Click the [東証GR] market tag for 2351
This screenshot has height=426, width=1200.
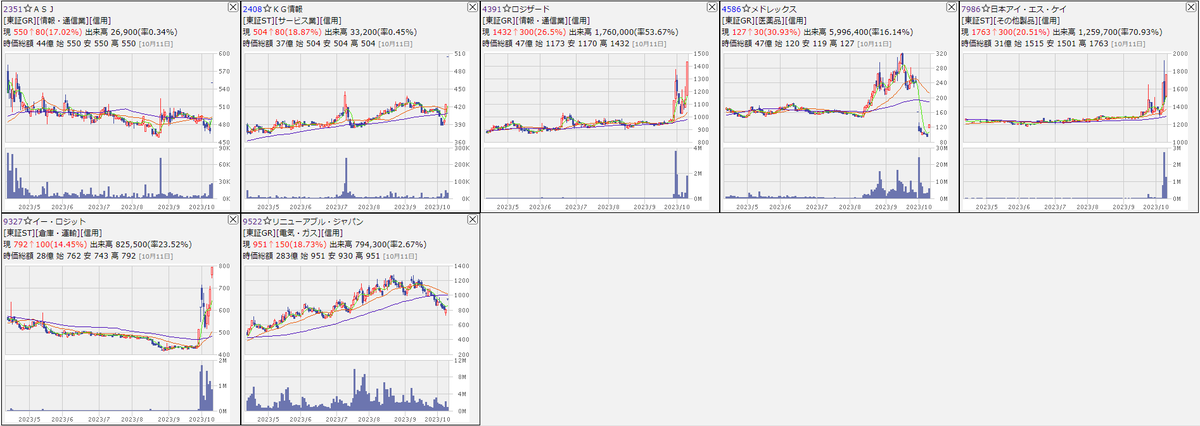(21, 19)
